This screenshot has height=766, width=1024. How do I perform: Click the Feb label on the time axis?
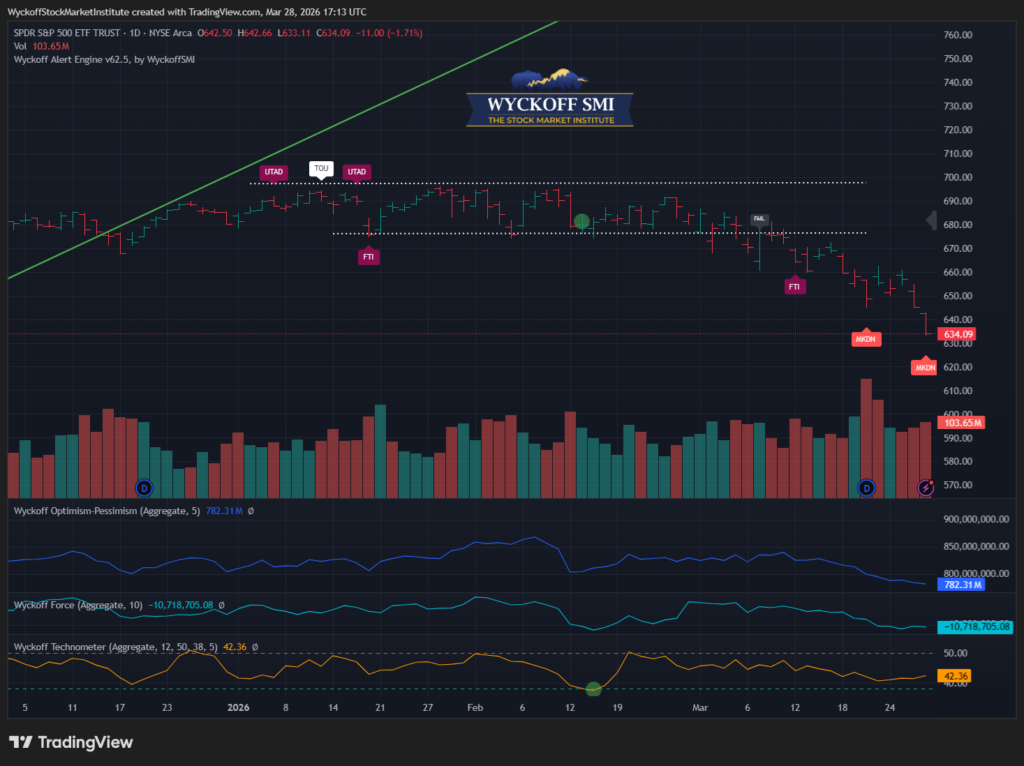(475, 707)
